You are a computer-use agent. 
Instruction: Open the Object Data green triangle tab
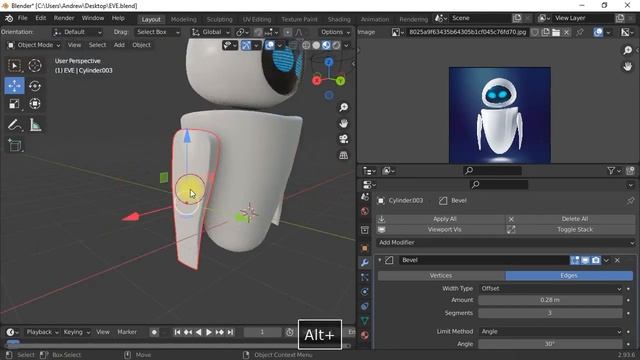point(364,320)
